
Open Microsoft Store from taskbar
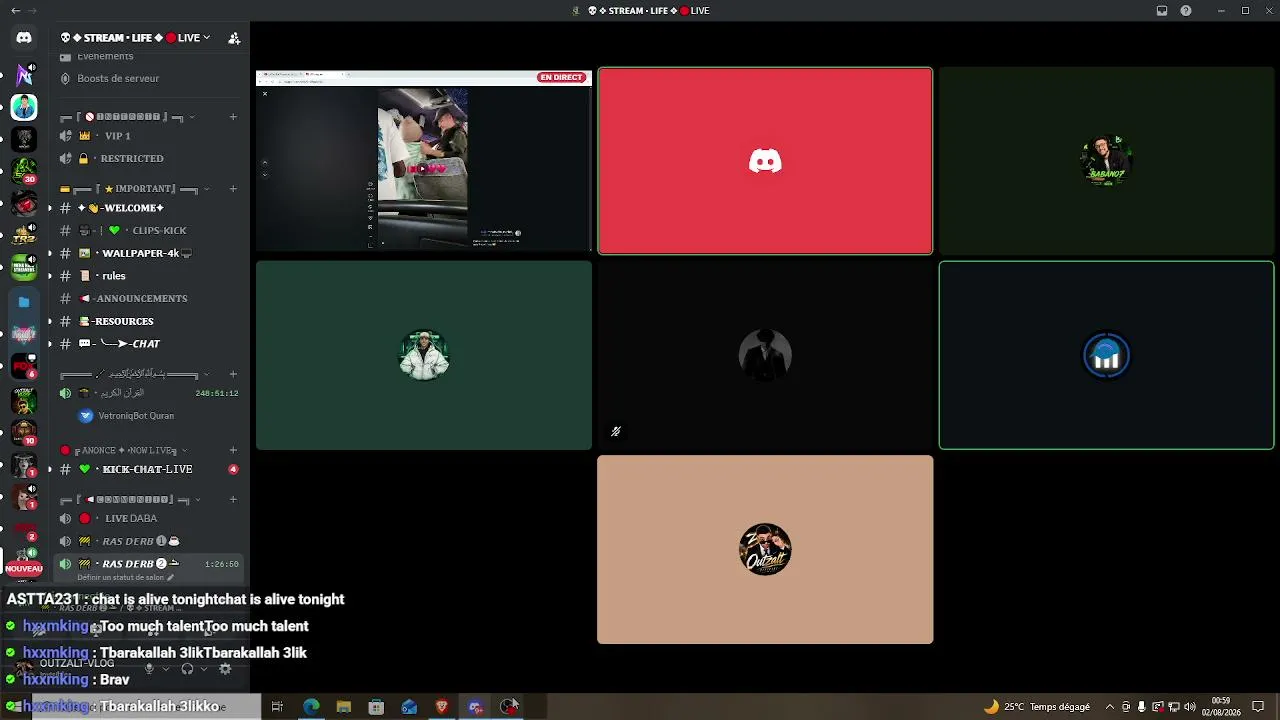[376, 707]
